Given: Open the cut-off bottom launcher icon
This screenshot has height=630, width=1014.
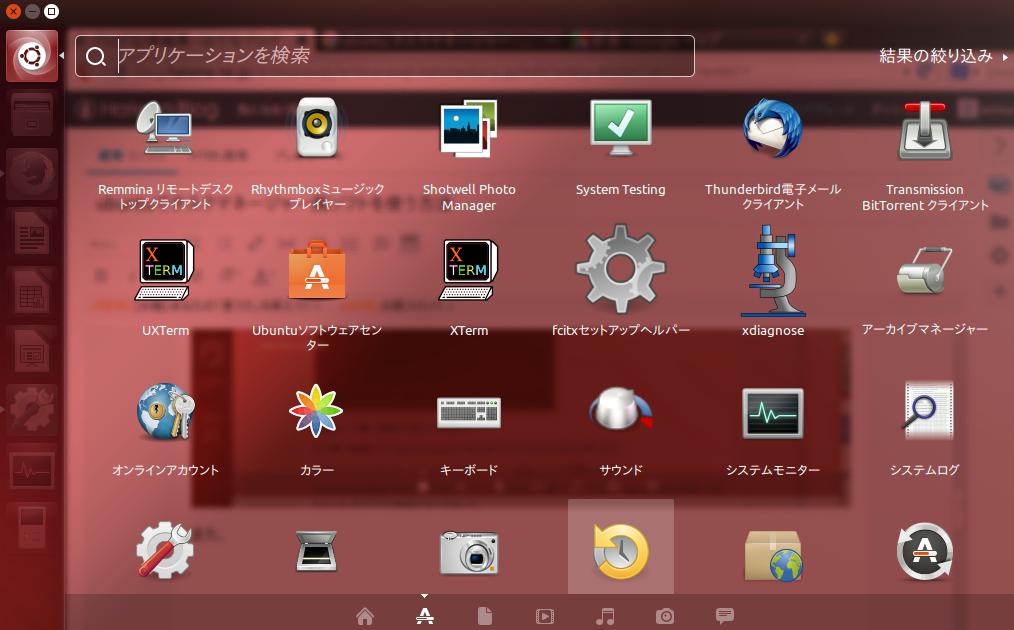Looking at the screenshot, I should [32, 528].
